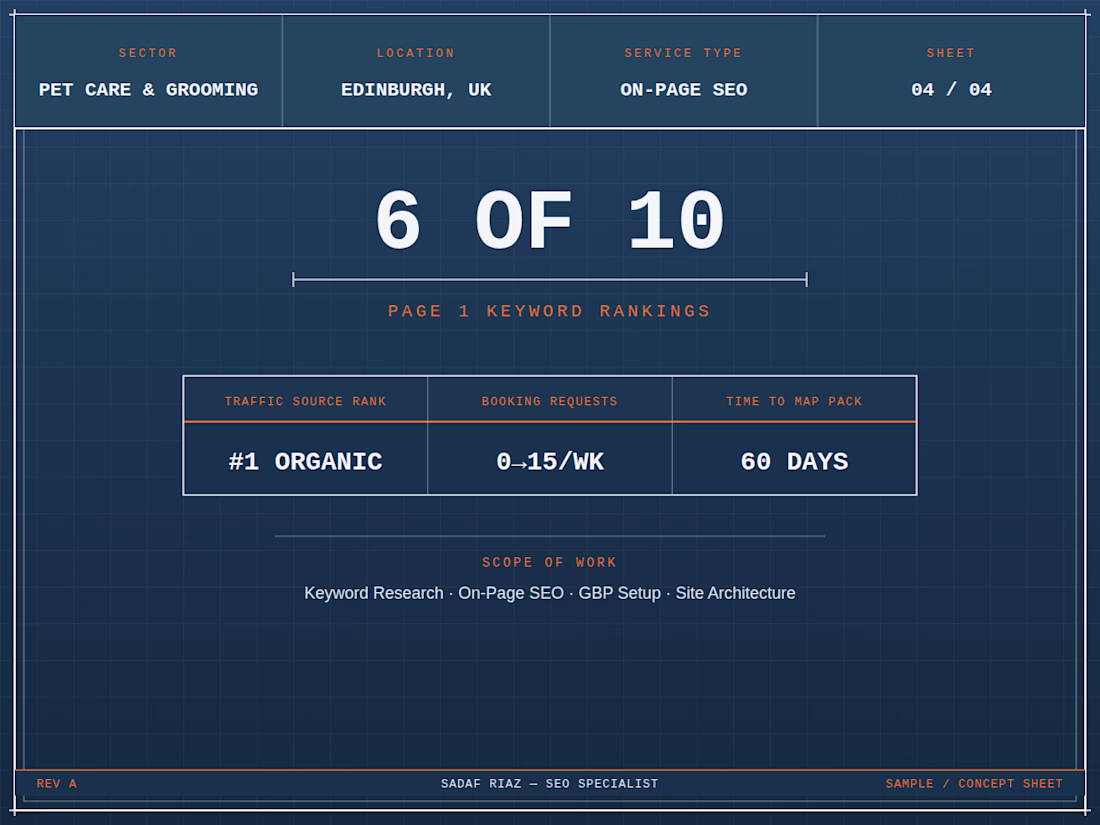Click the LOCATION header label
The width and height of the screenshot is (1100, 825).
click(x=415, y=53)
